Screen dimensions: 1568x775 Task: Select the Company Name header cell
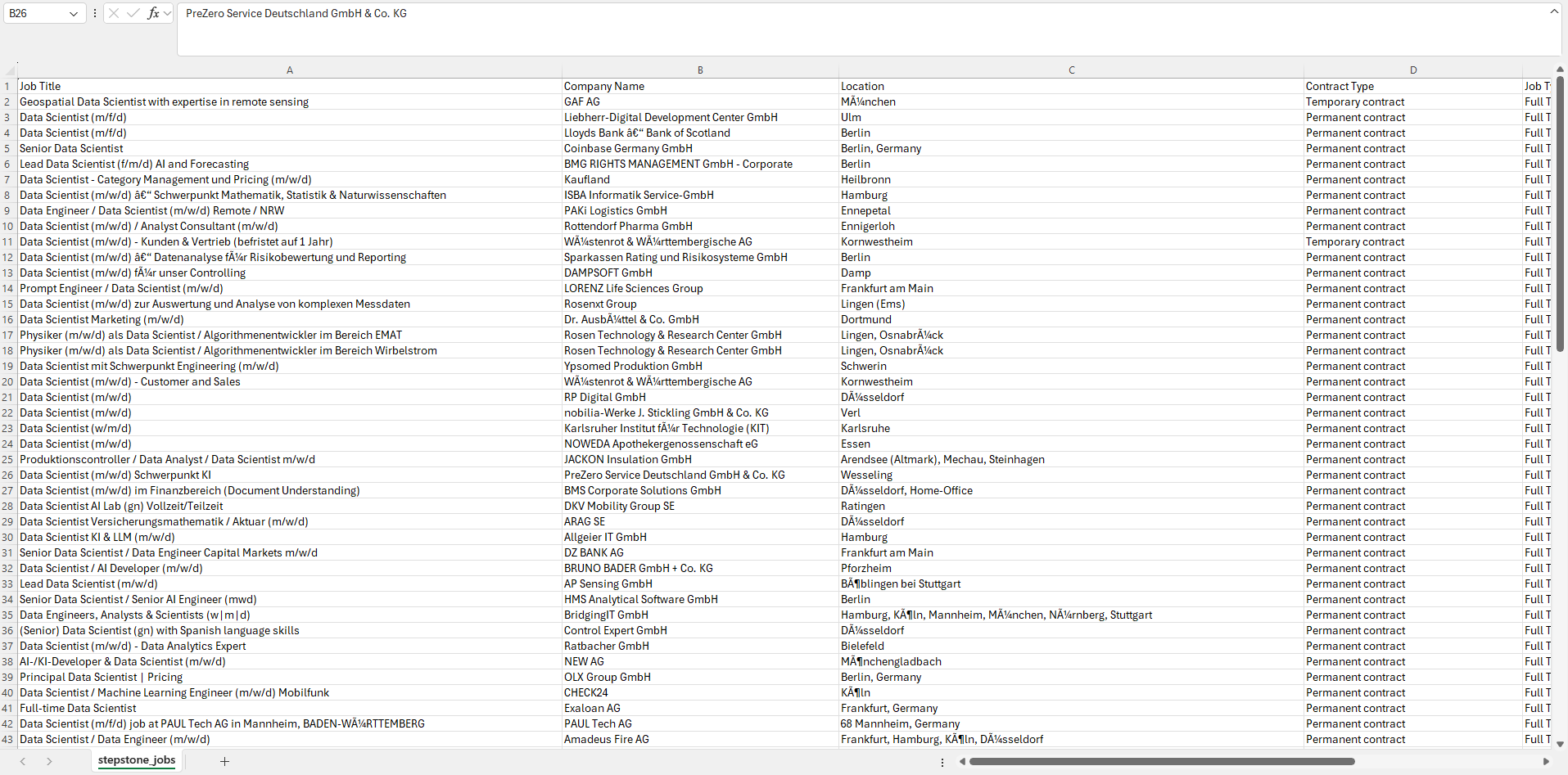[700, 86]
